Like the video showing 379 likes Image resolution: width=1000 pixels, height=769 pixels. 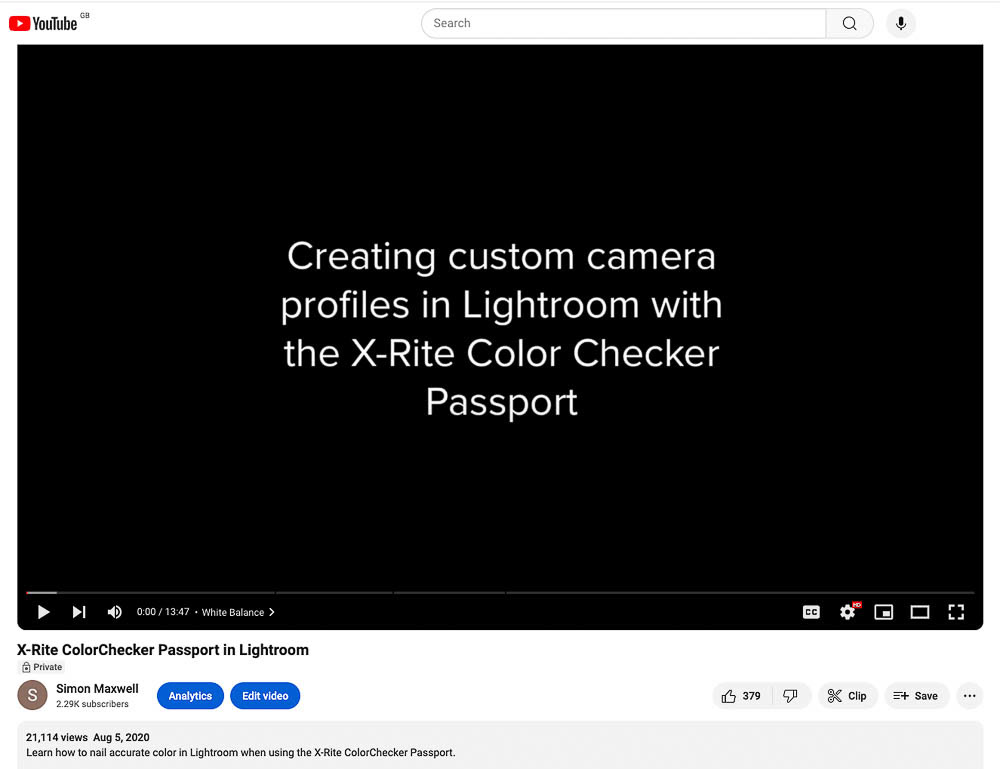[741, 696]
